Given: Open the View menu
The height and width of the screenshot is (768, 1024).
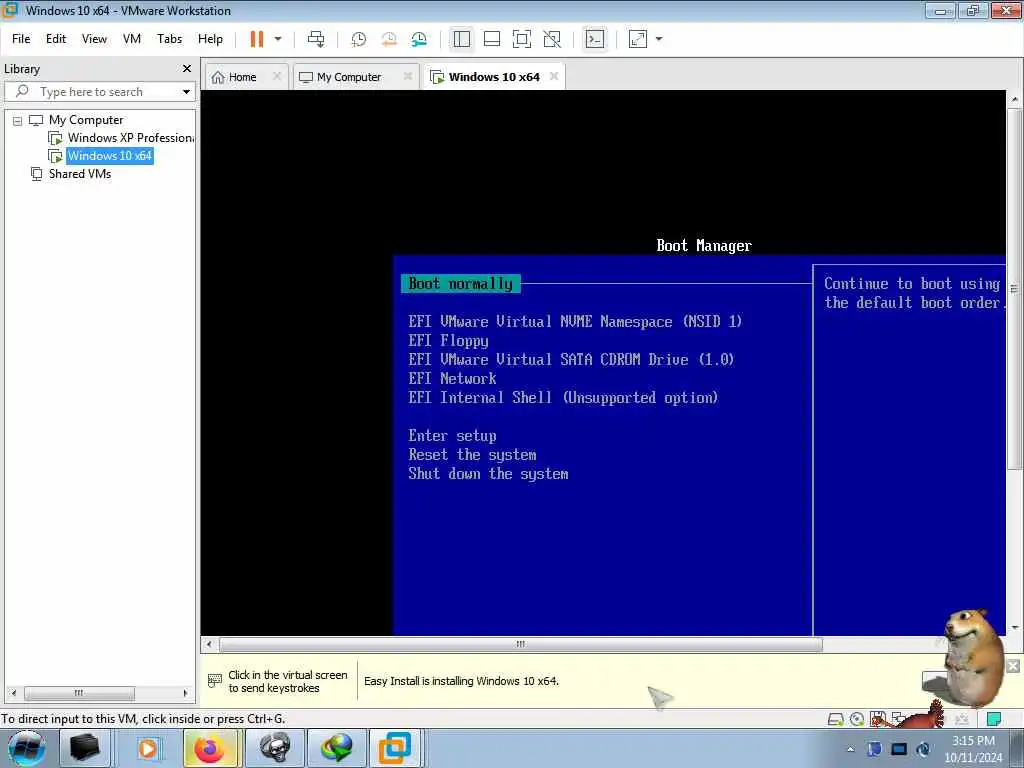Looking at the screenshot, I should pyautogui.click(x=94, y=39).
